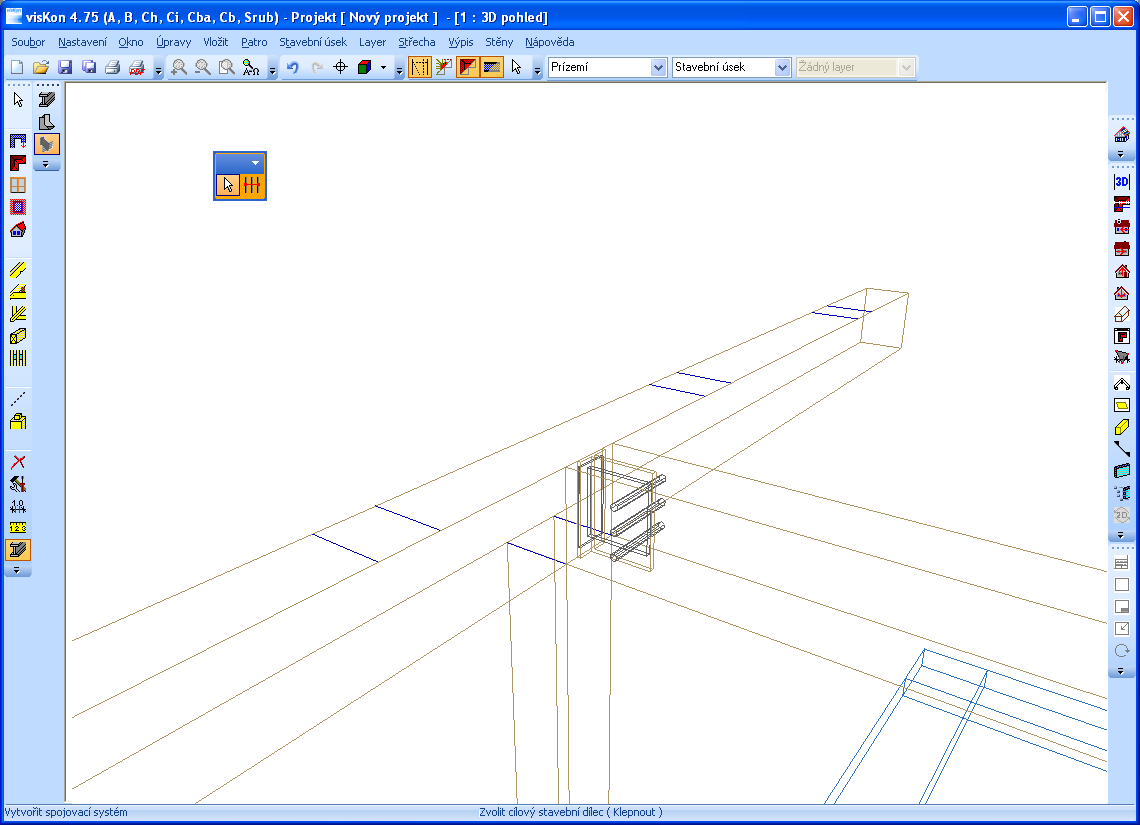1140x825 pixels.
Task: Click the rotate circular arrow icon on right
Action: 1122,651
